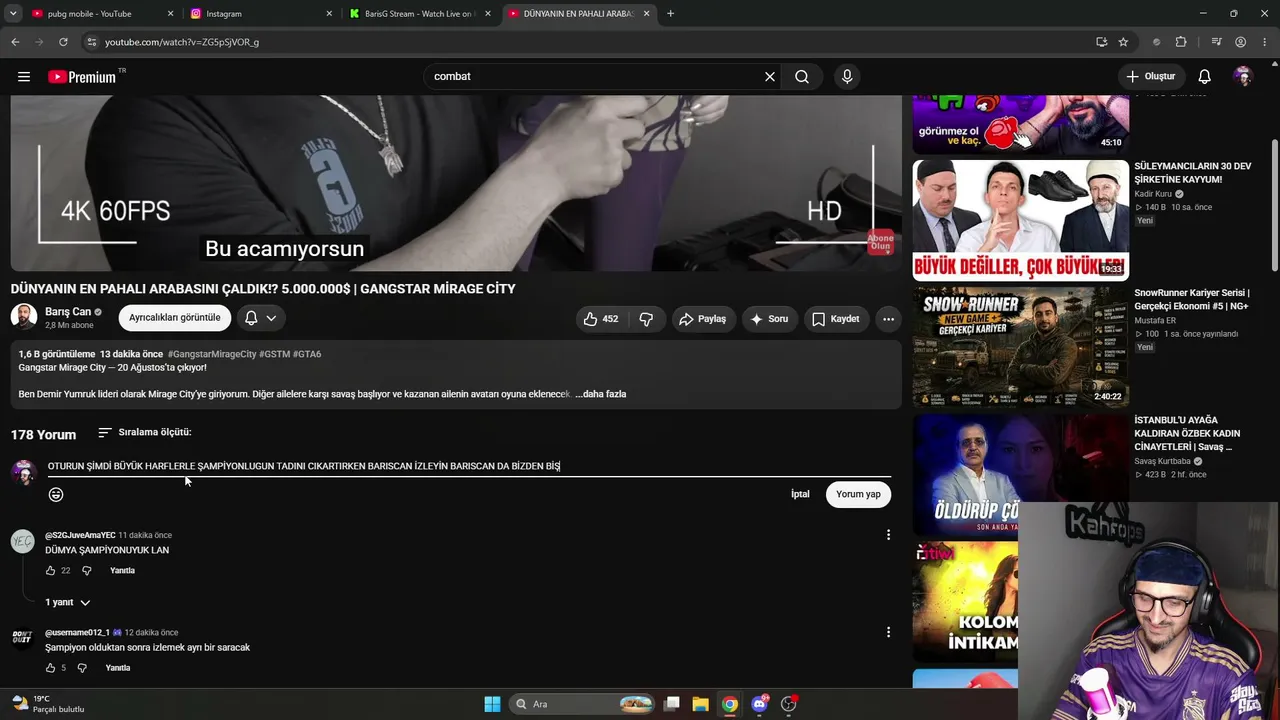
Task: Bookmark this page with the star
Action: pos(1123,42)
